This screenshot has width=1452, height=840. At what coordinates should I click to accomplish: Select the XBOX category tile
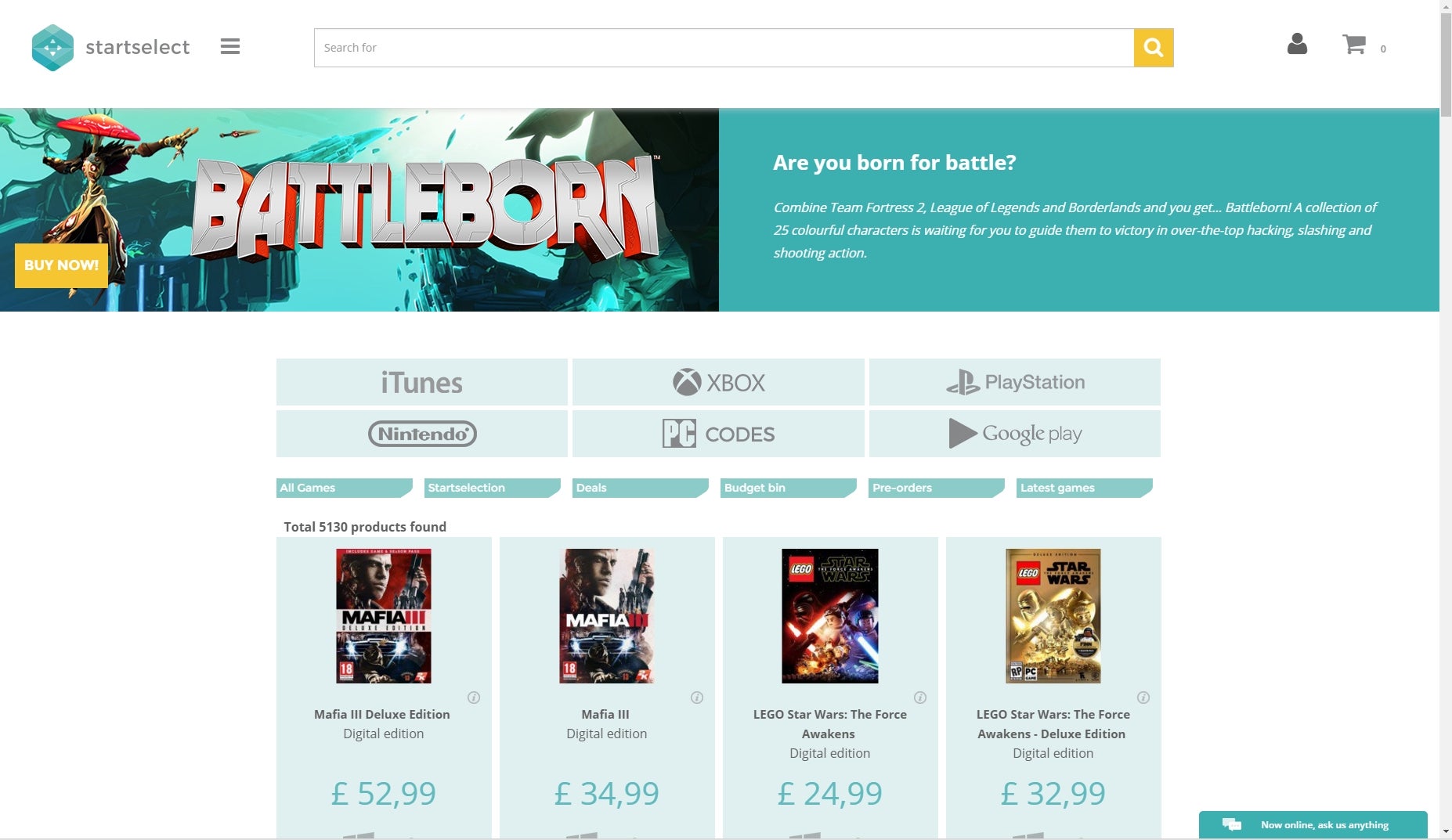tap(718, 382)
